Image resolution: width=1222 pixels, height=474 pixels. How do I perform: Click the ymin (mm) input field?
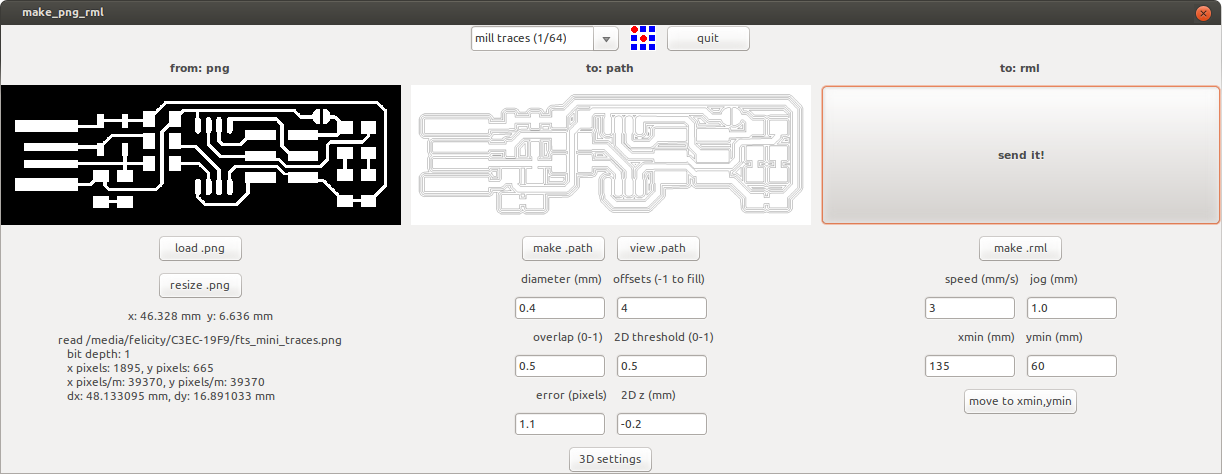[x=1072, y=366]
